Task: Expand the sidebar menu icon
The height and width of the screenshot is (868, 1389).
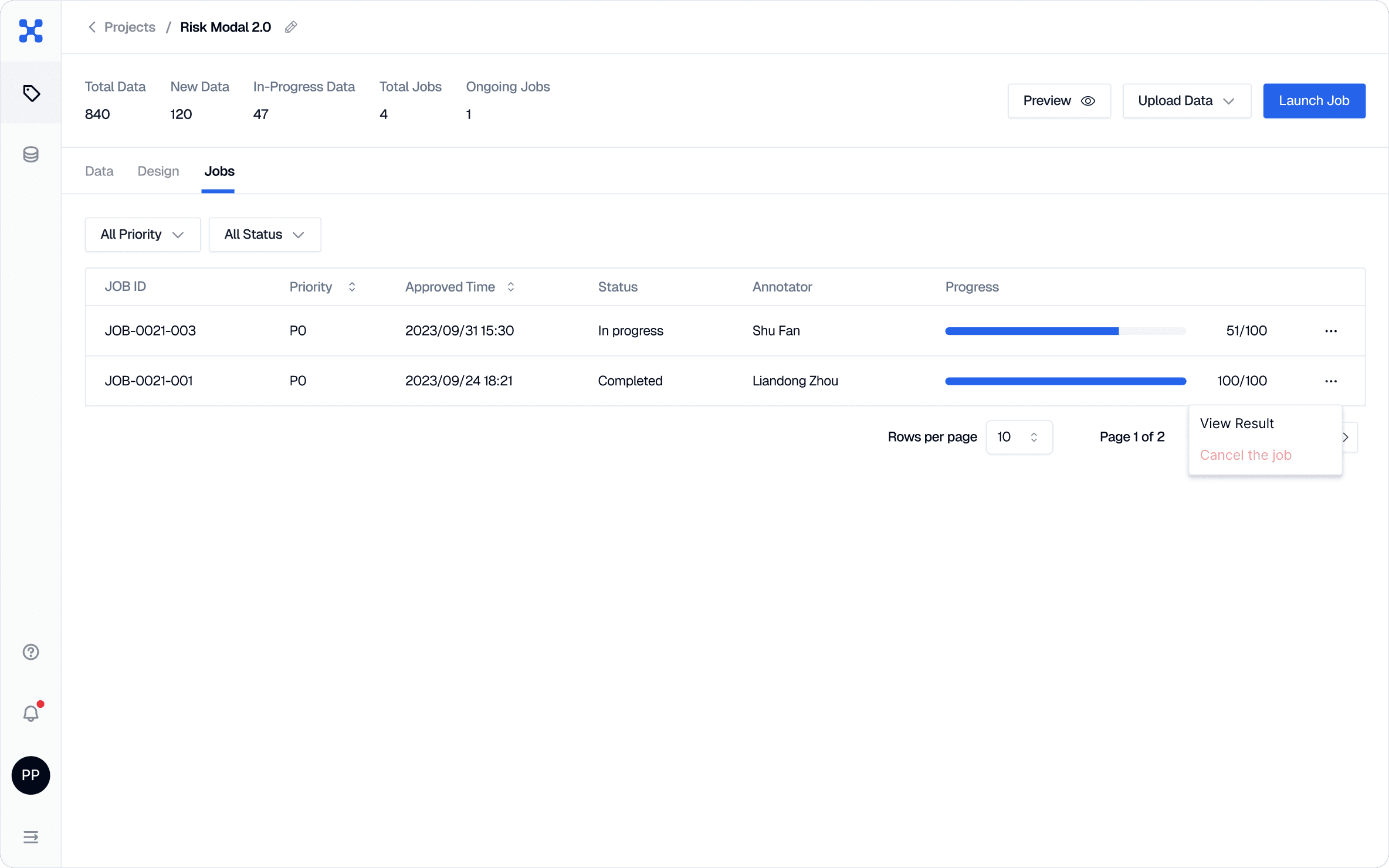Action: coord(31,837)
